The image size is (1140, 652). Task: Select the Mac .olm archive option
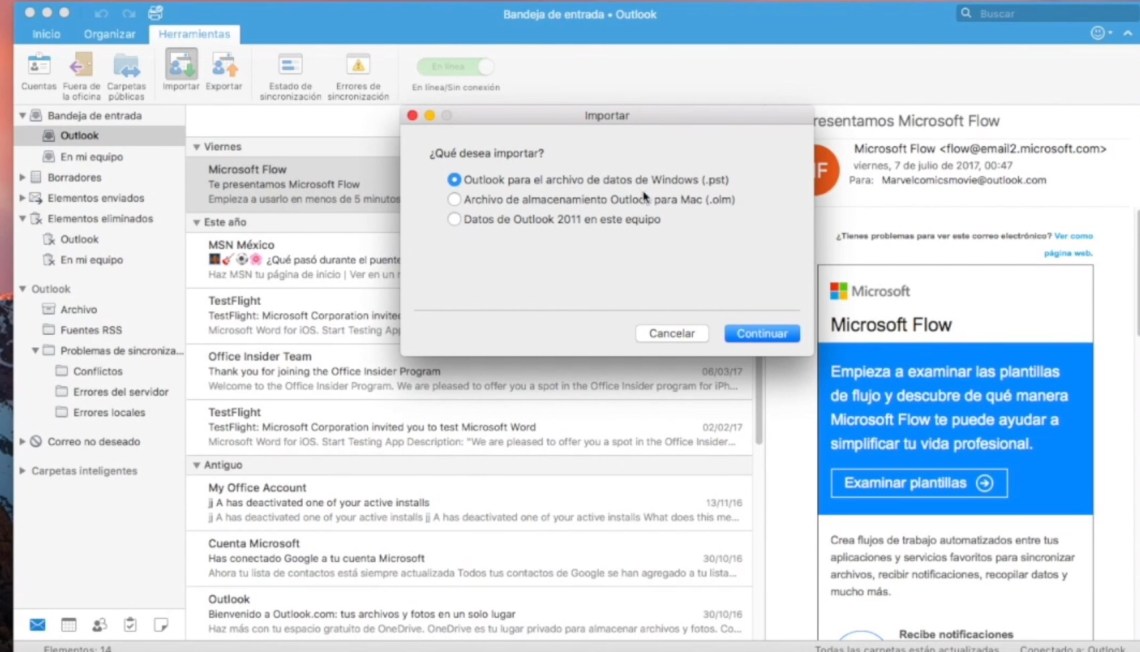[x=455, y=200]
